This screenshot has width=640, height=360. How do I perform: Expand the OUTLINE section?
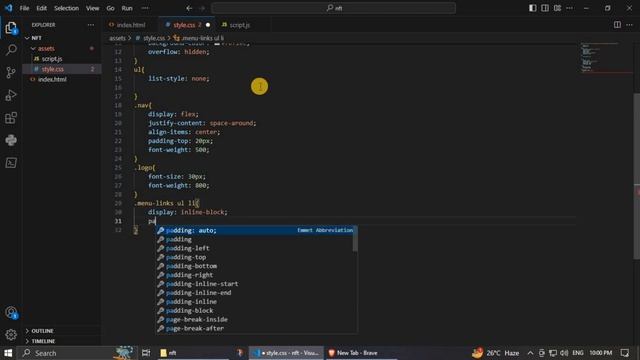click(x=61, y=331)
